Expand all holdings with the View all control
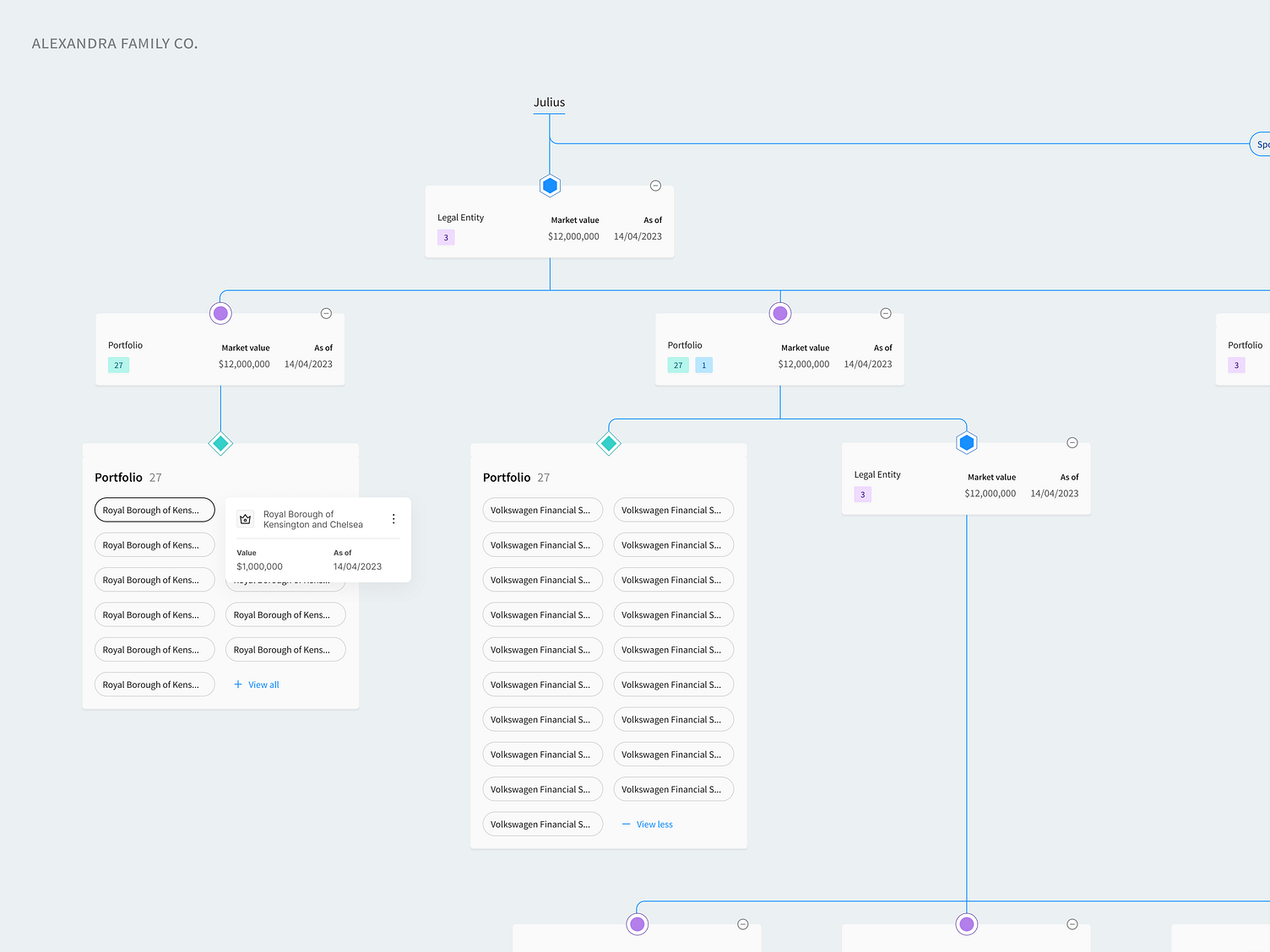The image size is (1270, 952). pos(255,684)
